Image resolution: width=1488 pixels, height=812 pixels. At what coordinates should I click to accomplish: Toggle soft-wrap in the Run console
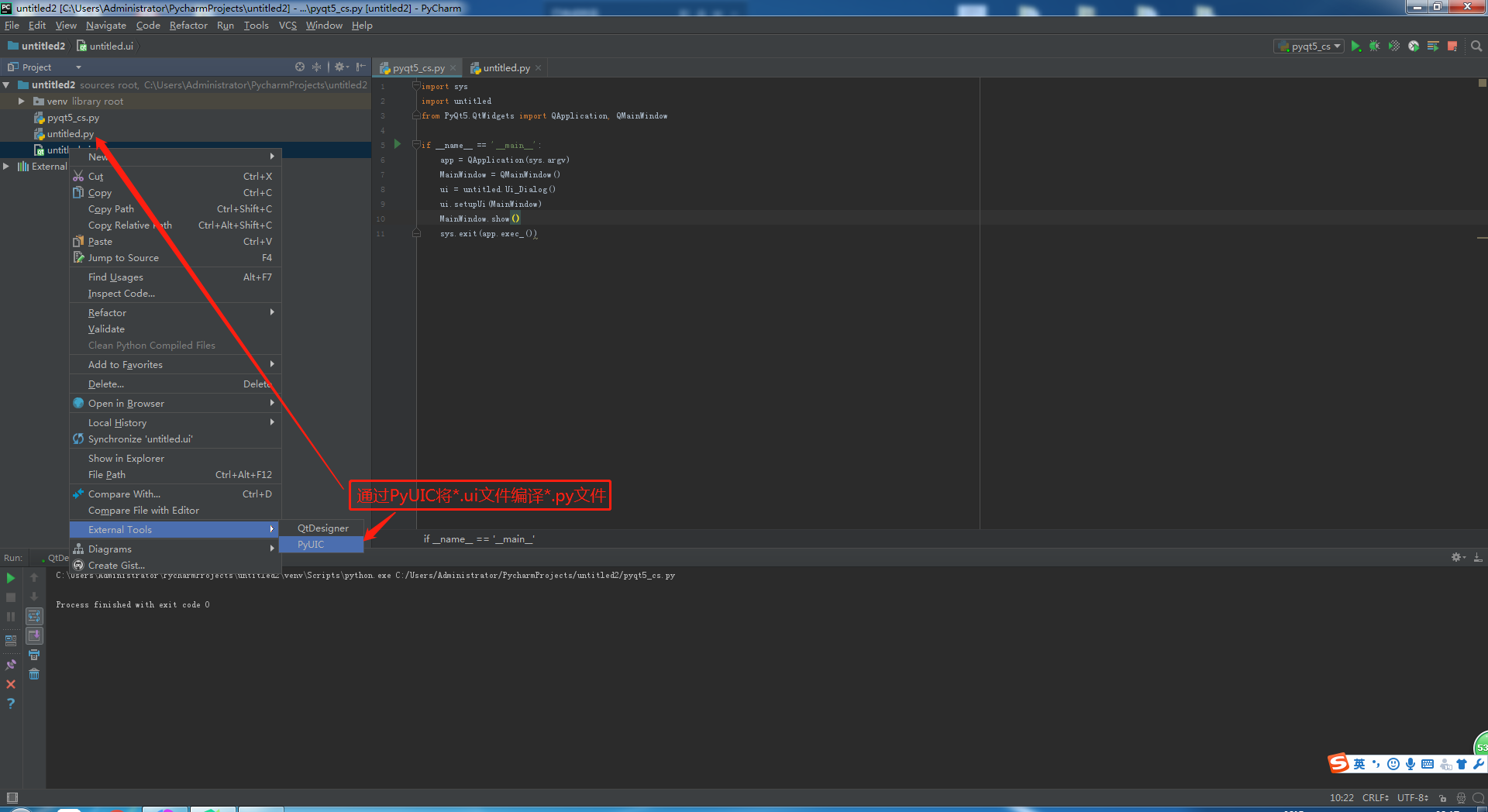(x=34, y=617)
